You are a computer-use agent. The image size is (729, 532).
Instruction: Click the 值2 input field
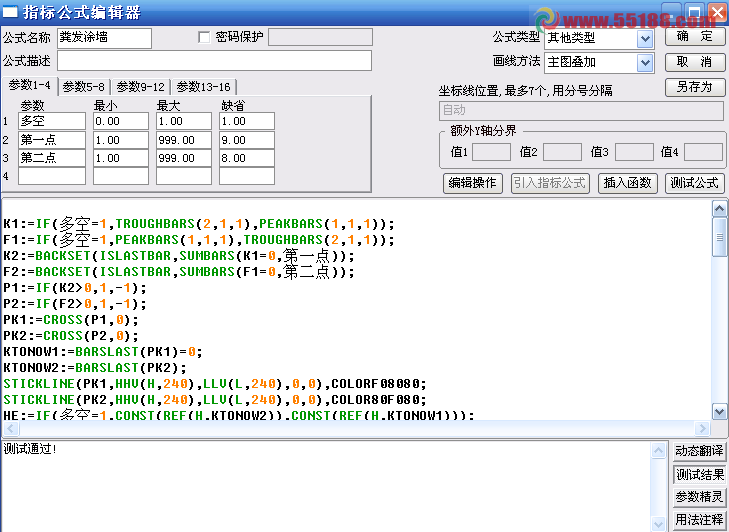(563, 152)
